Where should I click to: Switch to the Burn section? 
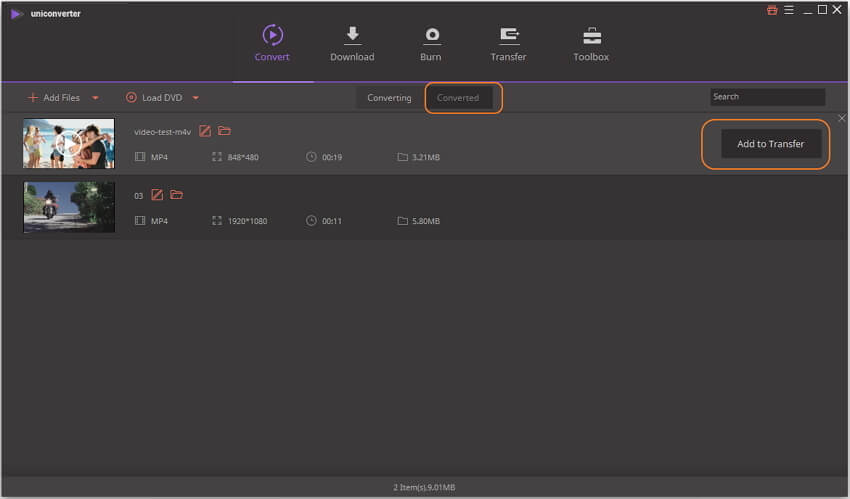[431, 43]
